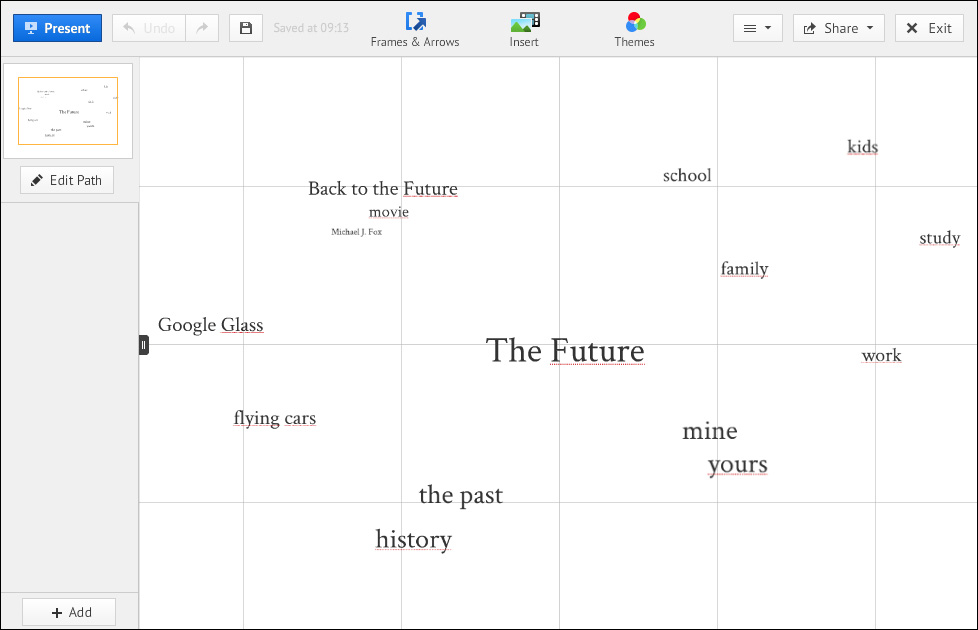The height and width of the screenshot is (630, 978).
Task: Open the Frames & Arrows tool
Action: coord(415,29)
